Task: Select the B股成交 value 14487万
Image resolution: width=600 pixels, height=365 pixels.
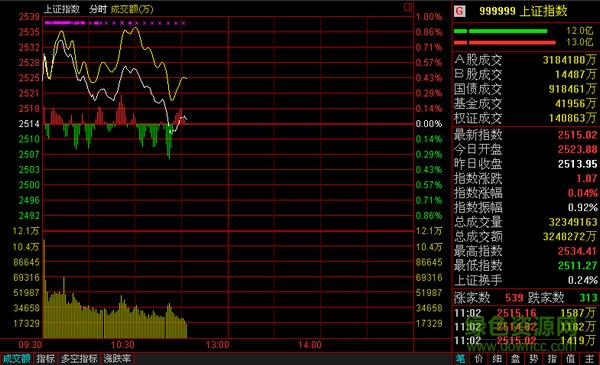Action: (576, 74)
